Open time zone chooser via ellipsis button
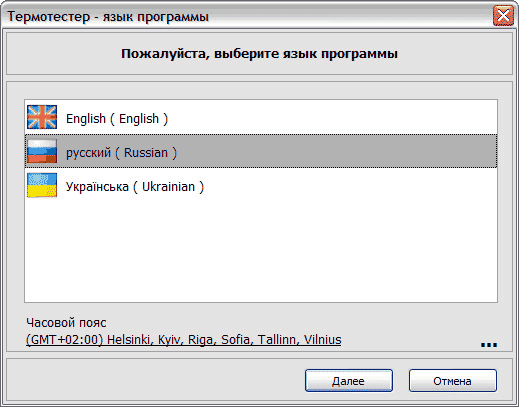The image size is (519, 407). (489, 345)
